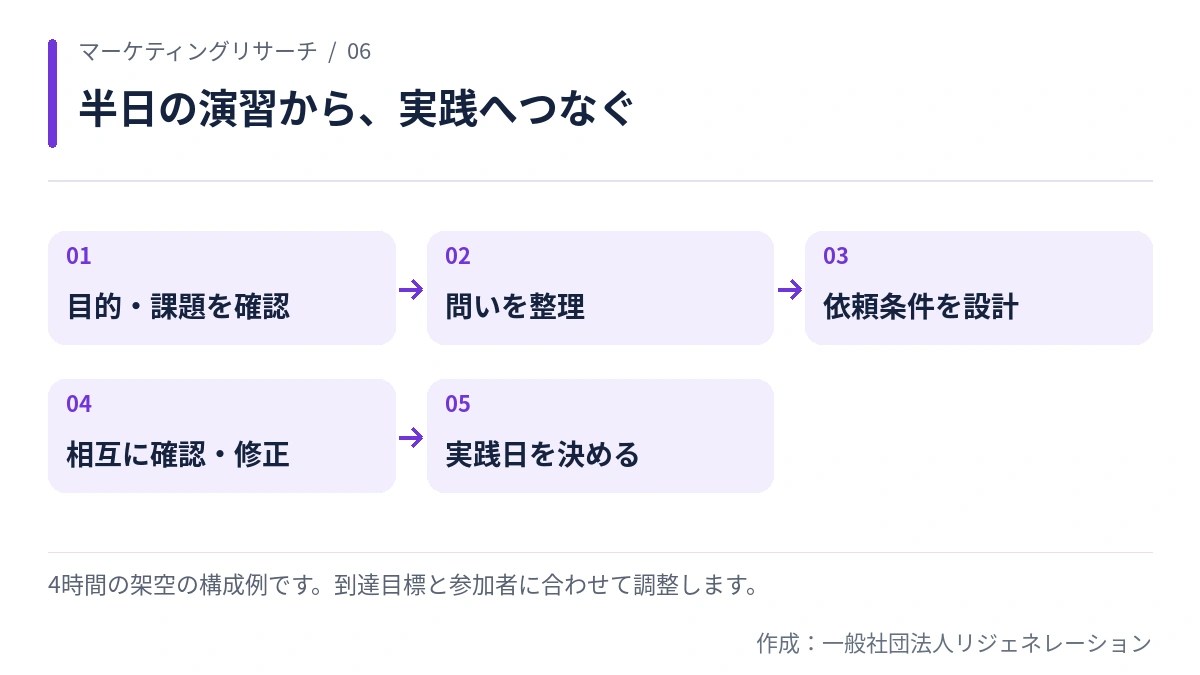Click the 依頼条件を設計 card text
Screen dimensions: 1200x675
[921, 306]
